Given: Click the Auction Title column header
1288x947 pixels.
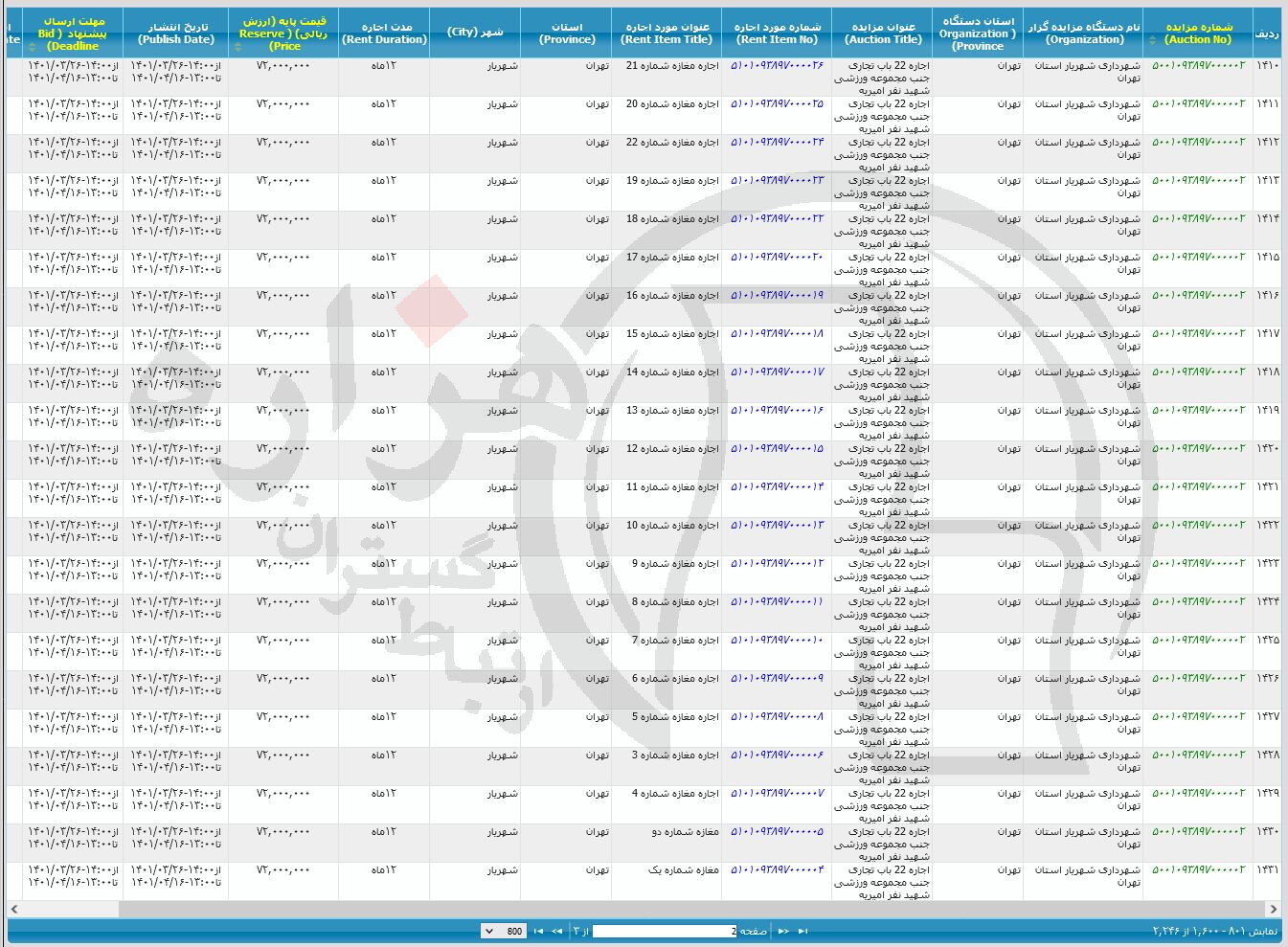Looking at the screenshot, I should click(x=883, y=34).
